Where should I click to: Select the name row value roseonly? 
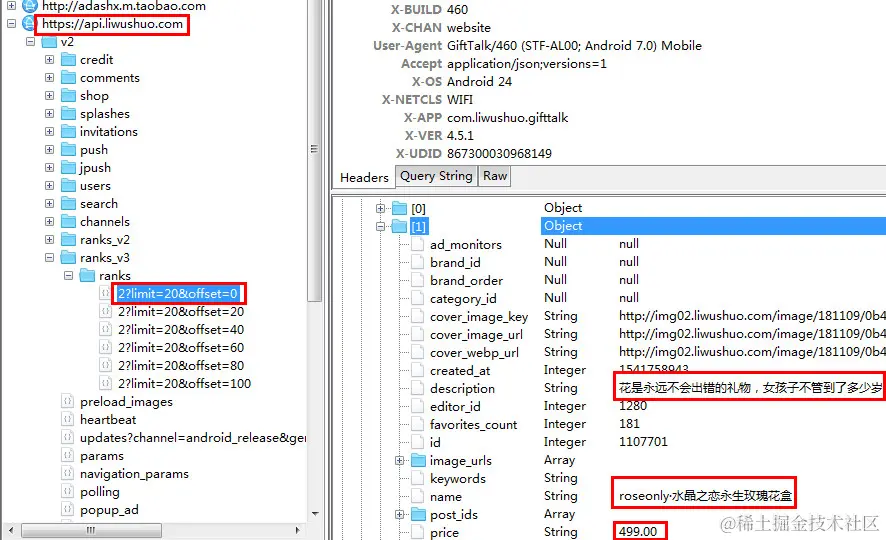click(705, 496)
